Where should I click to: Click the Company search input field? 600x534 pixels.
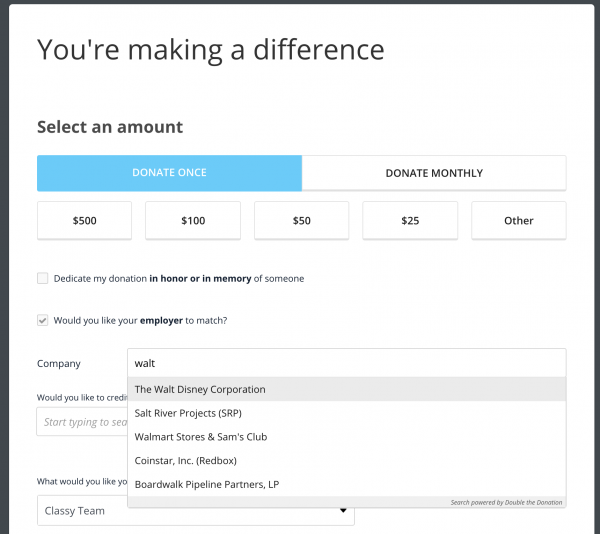point(347,363)
